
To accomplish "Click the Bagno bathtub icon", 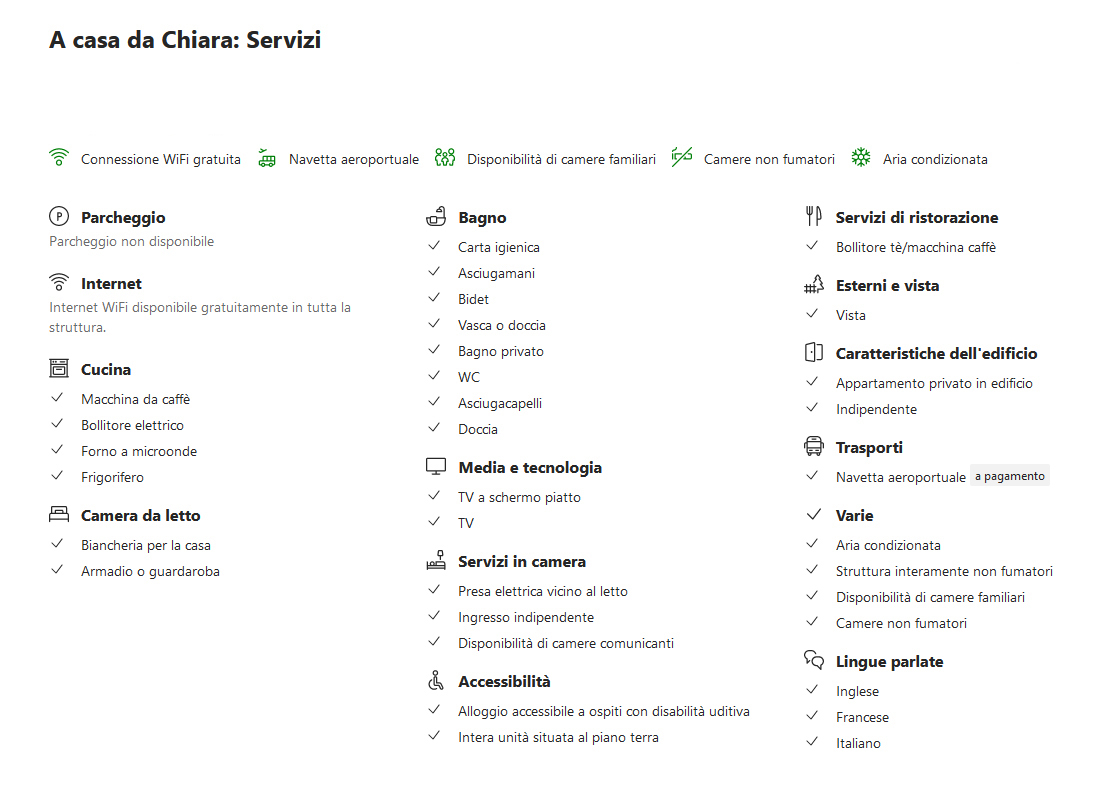I will 436,216.
